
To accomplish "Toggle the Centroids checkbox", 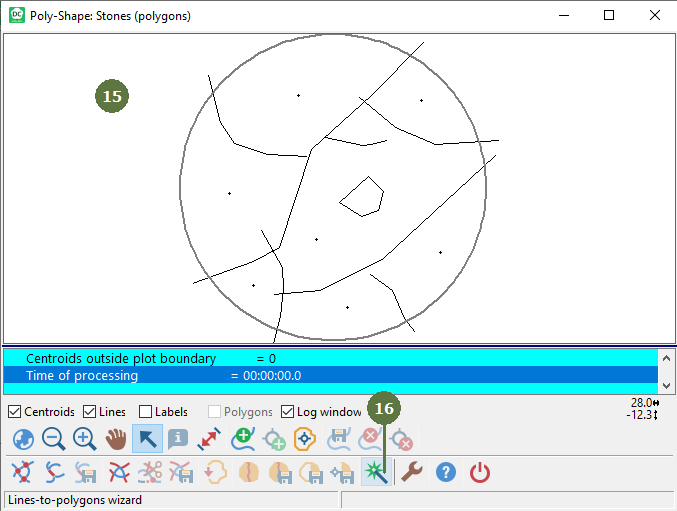I will [x=14, y=412].
